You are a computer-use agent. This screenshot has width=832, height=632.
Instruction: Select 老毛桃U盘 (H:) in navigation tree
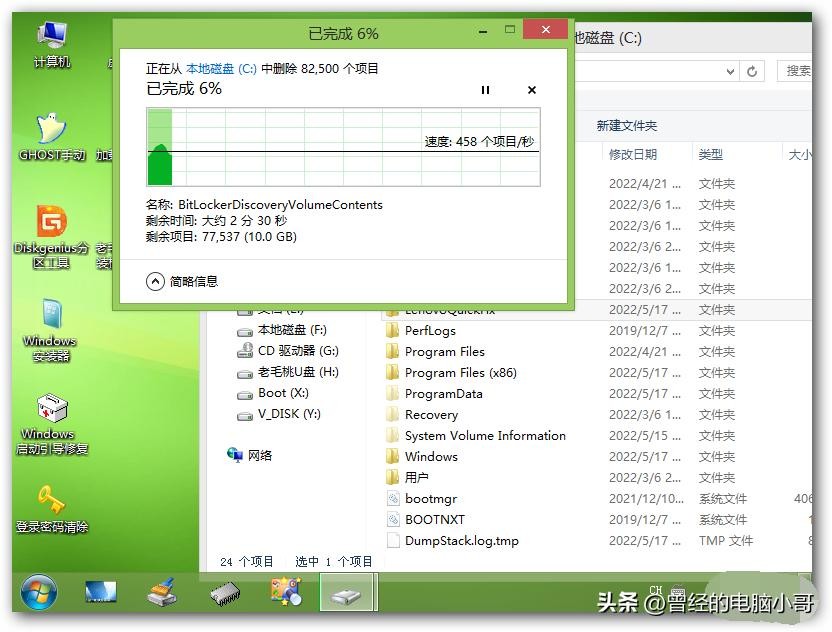click(x=297, y=372)
